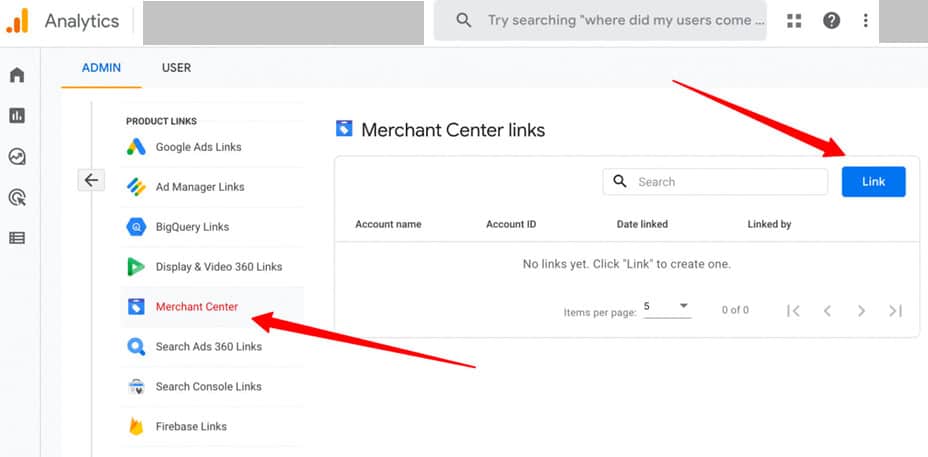928x457 pixels.
Task: Click the Display & Video 360 icon
Action: [x=136, y=267]
